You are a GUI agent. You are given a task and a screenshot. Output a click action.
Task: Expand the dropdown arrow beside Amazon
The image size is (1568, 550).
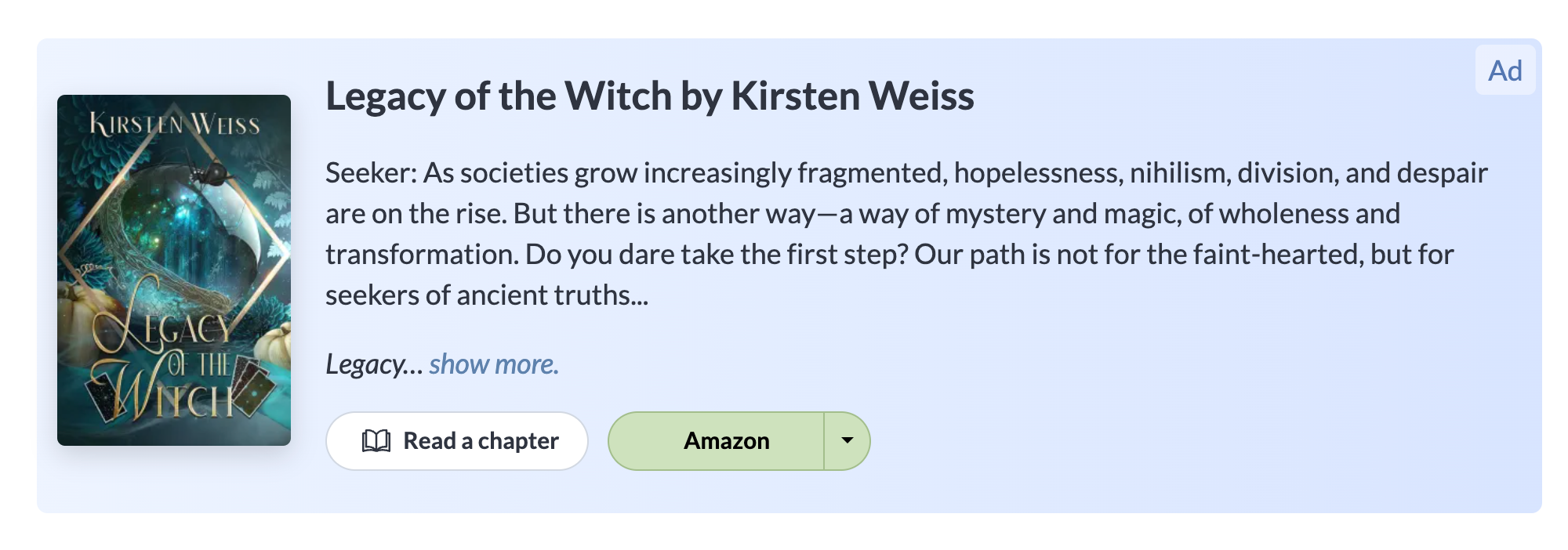pyautogui.click(x=847, y=441)
